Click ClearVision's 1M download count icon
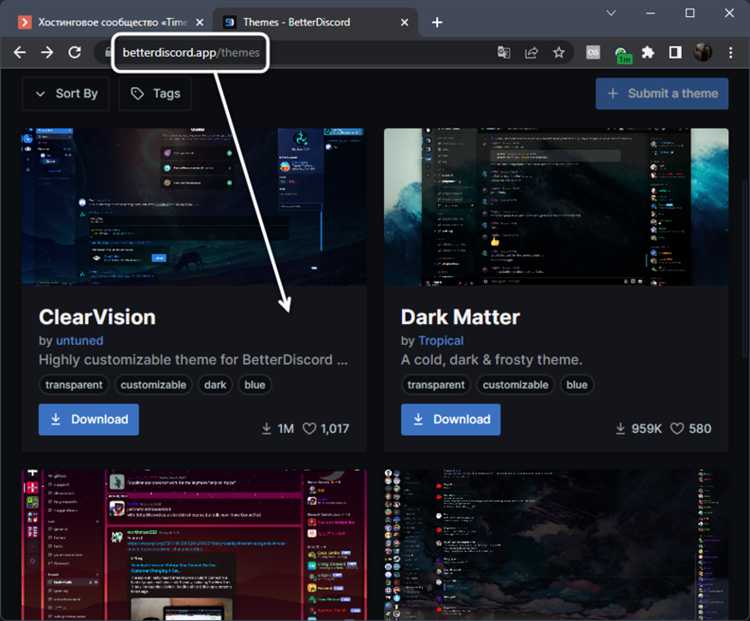The image size is (750, 621). click(266, 429)
